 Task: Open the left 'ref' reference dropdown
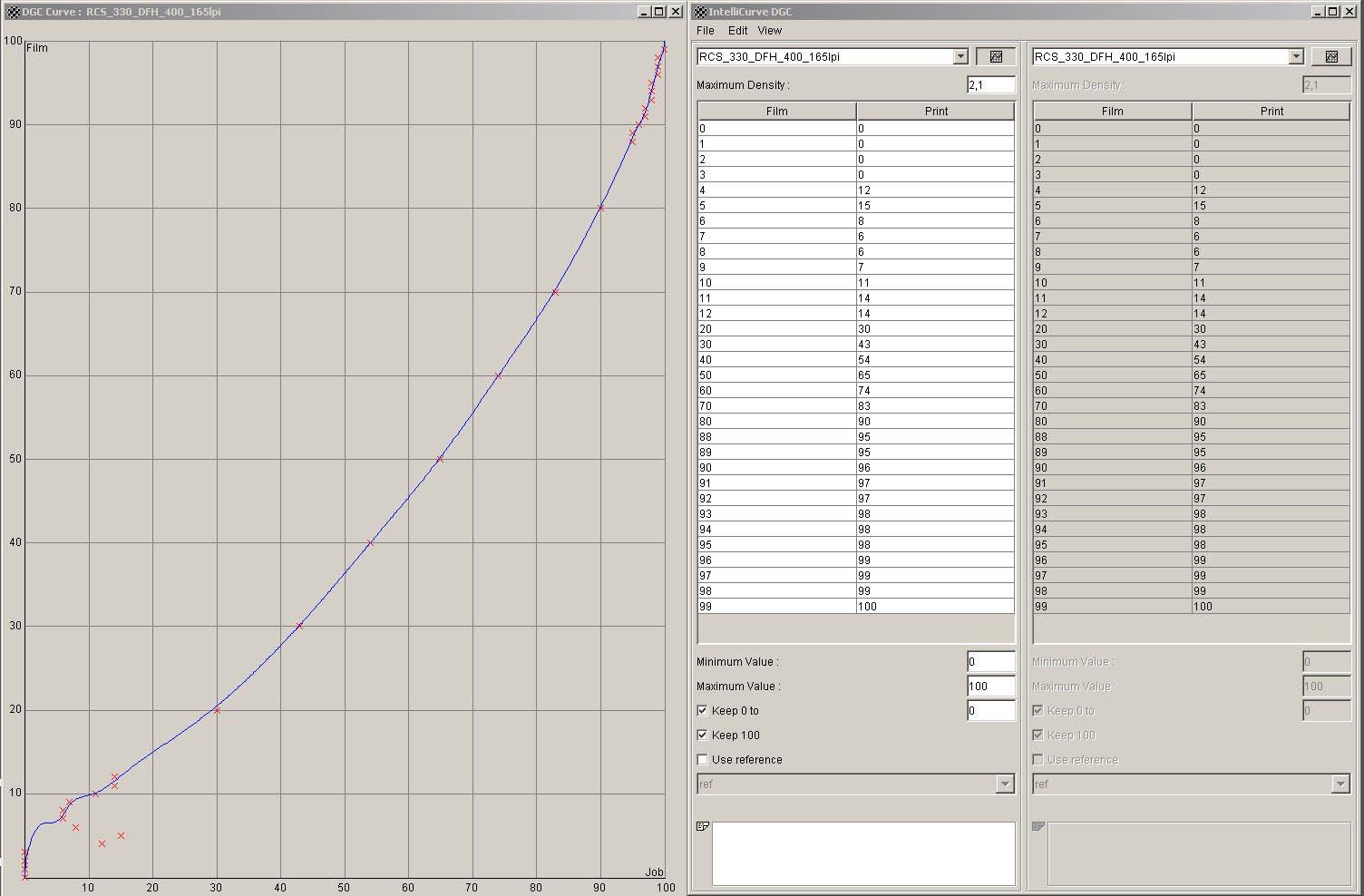(1005, 784)
